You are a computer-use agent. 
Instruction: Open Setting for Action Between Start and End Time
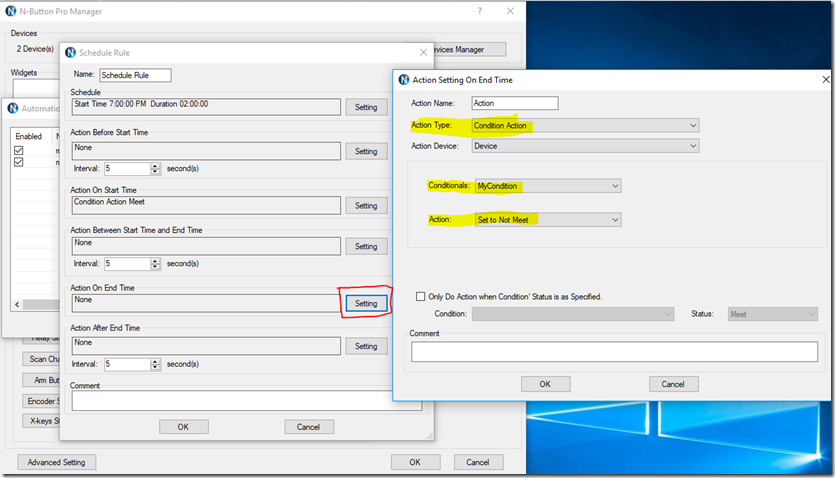click(x=366, y=246)
